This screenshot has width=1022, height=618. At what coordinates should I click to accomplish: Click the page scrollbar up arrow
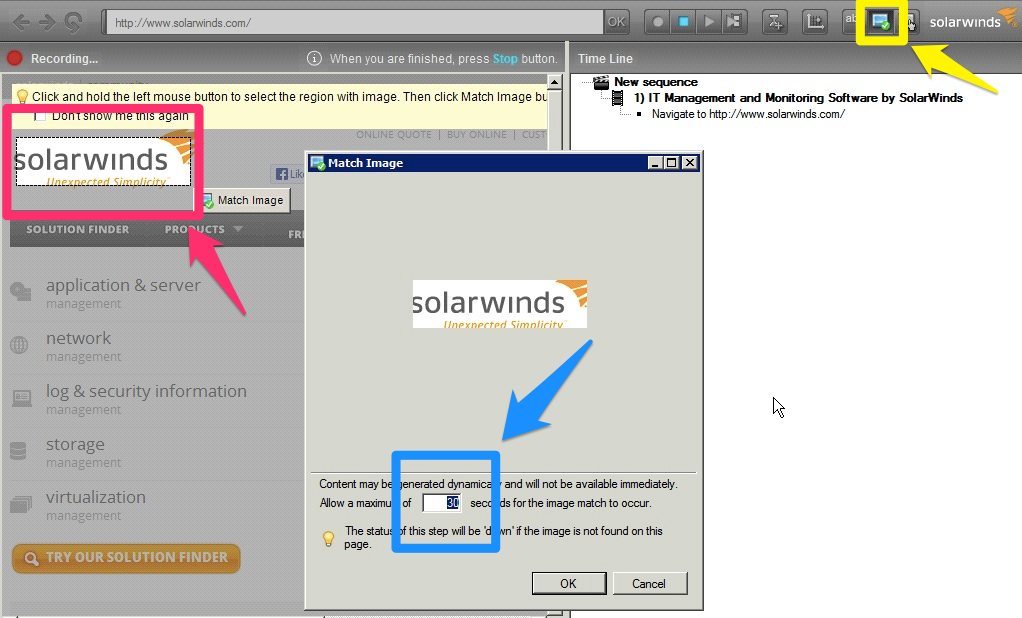555,82
